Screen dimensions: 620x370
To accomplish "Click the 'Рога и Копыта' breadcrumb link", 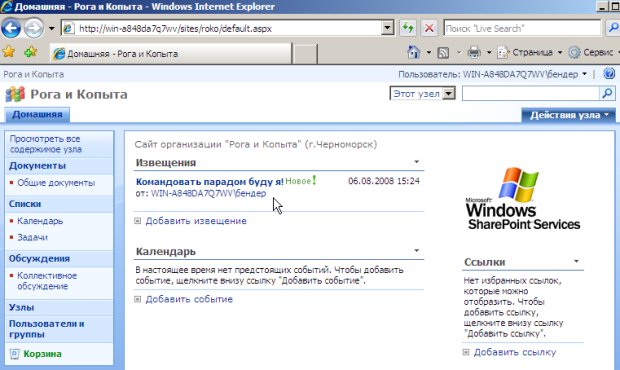I will point(34,74).
